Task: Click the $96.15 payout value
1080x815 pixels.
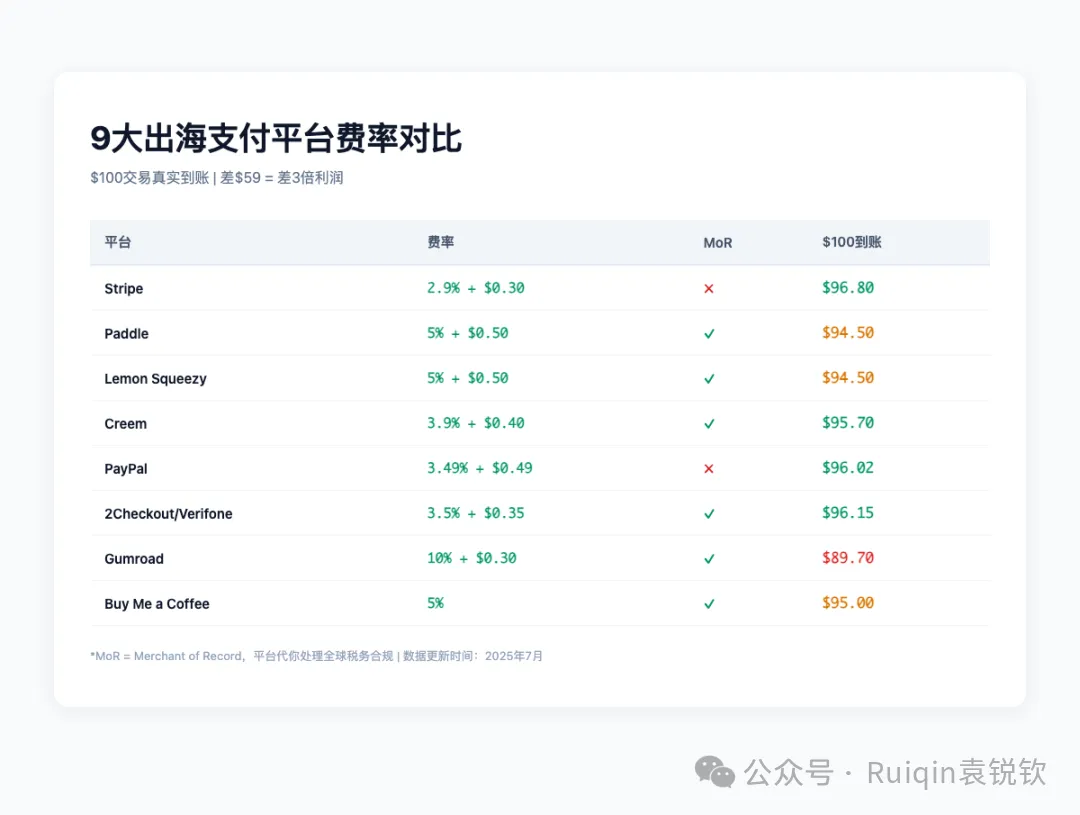Action: coord(848,513)
